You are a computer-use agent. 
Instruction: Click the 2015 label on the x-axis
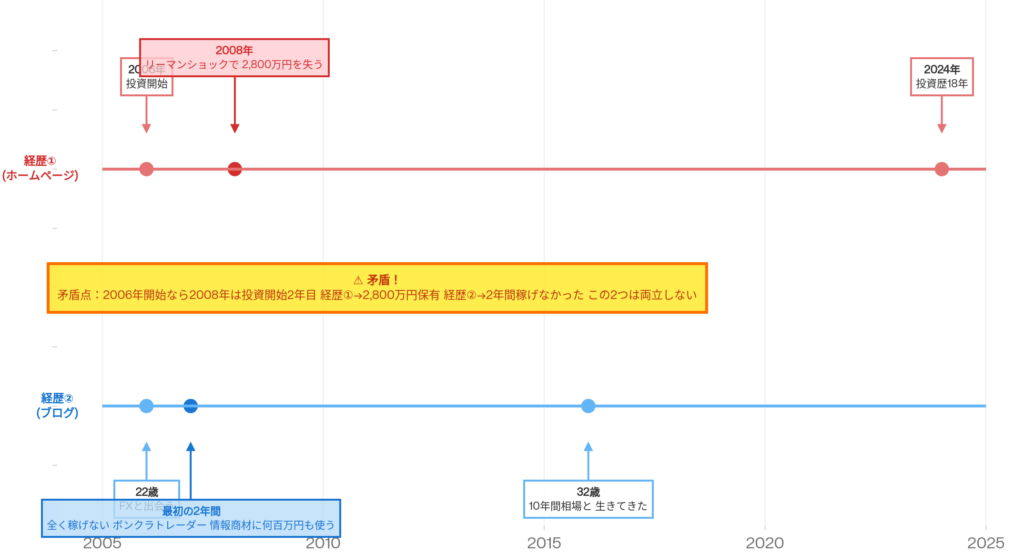tap(543, 543)
